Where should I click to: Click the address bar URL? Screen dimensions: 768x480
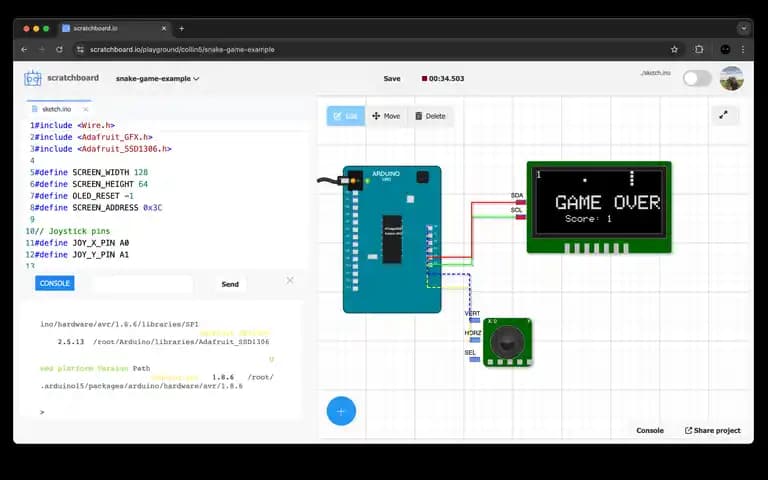tap(182, 49)
